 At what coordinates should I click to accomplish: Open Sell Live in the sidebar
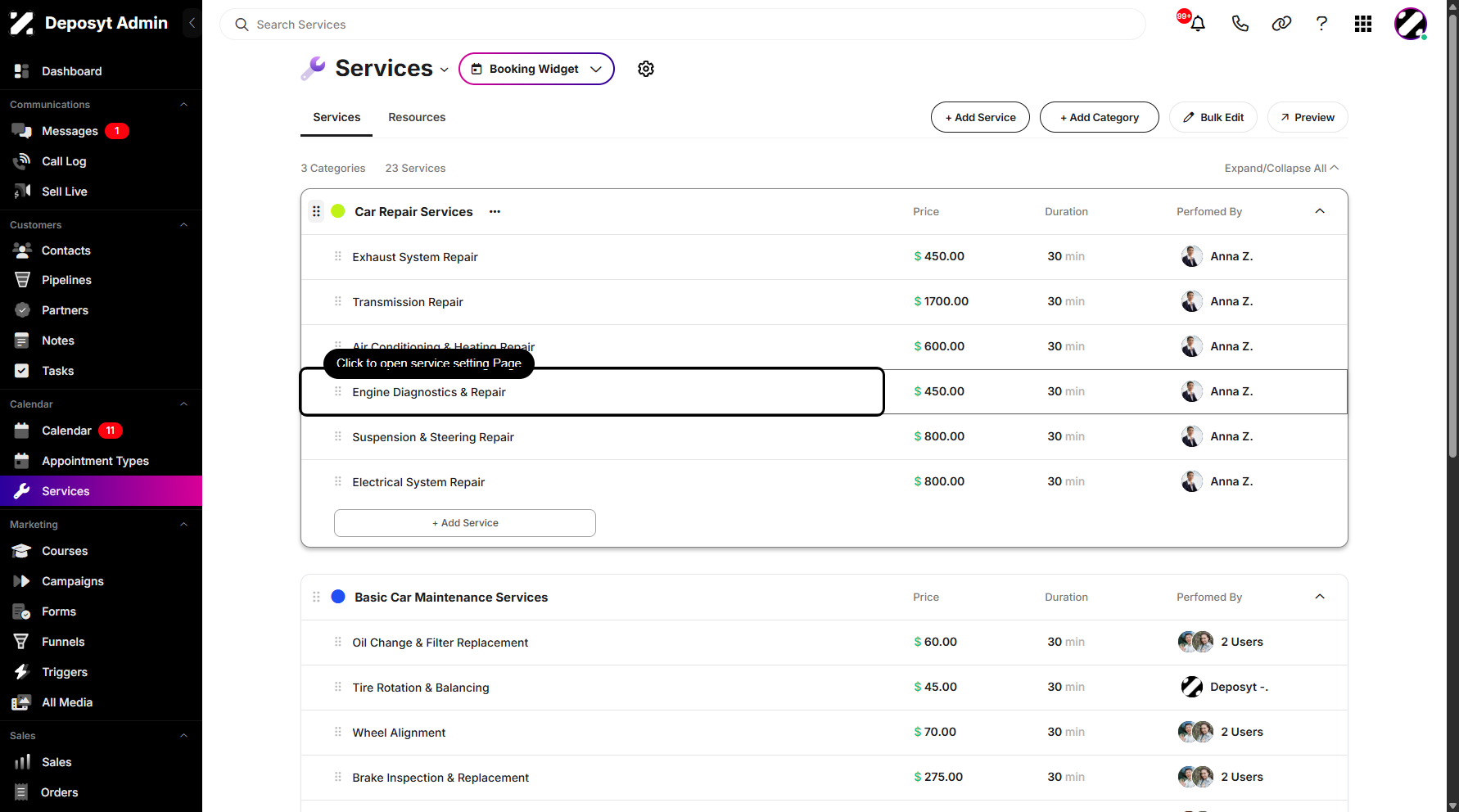tap(65, 192)
